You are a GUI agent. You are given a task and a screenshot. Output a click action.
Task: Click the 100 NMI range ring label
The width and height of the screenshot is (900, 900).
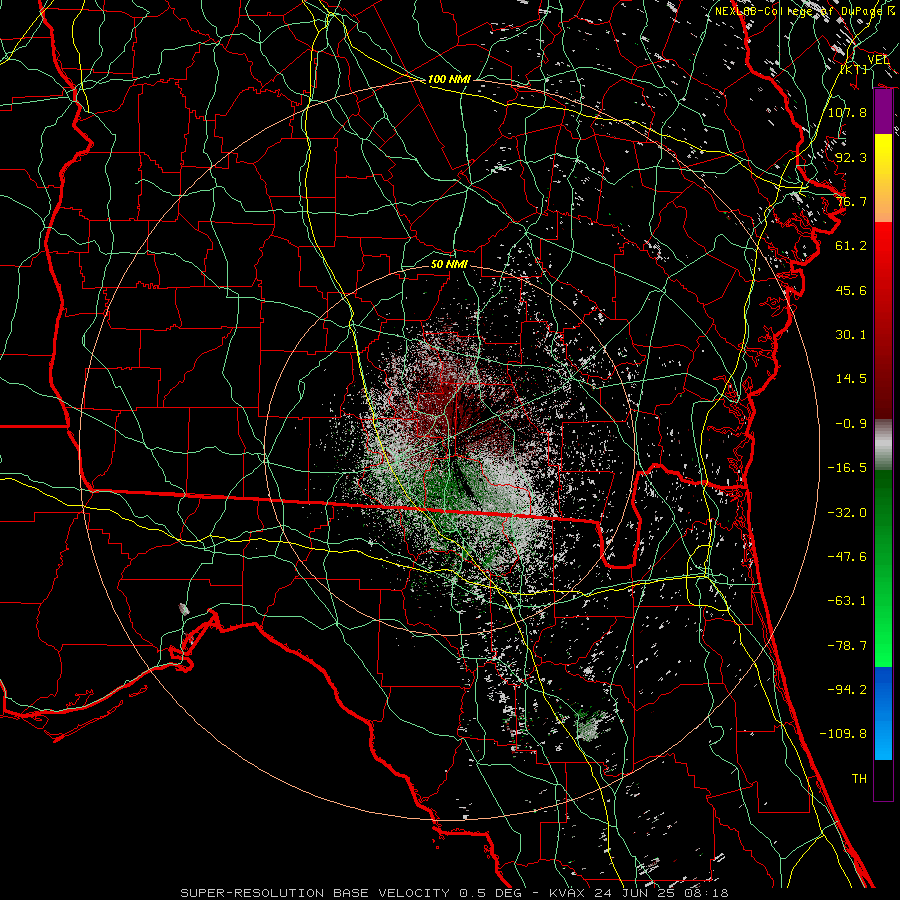click(449, 79)
